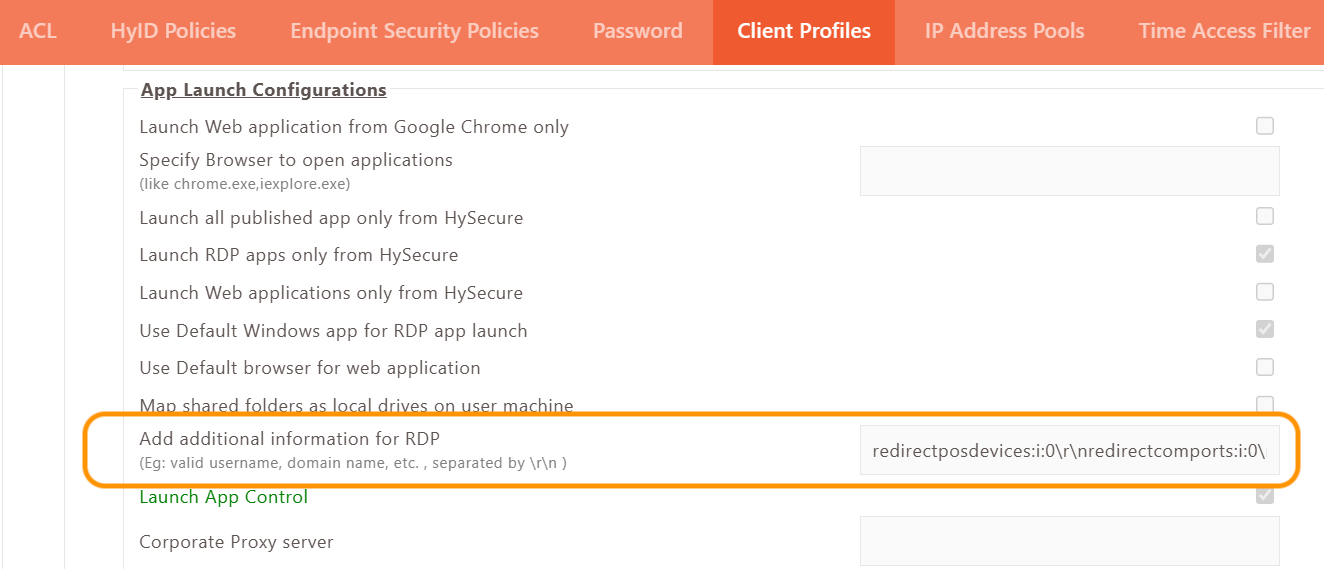Go to Endpoint Security Policies tab

tap(414, 31)
